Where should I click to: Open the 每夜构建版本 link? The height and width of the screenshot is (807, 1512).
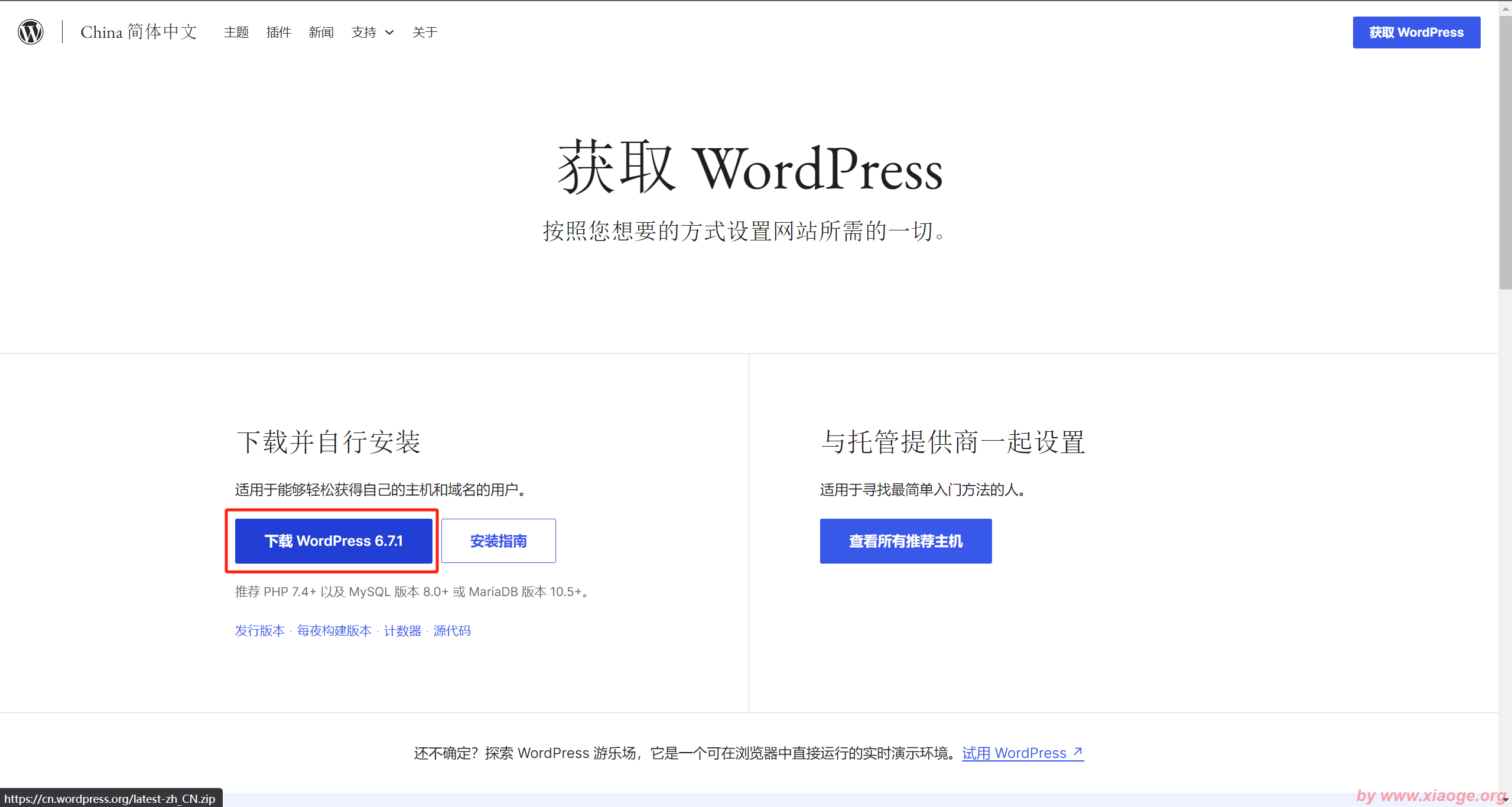point(334,630)
